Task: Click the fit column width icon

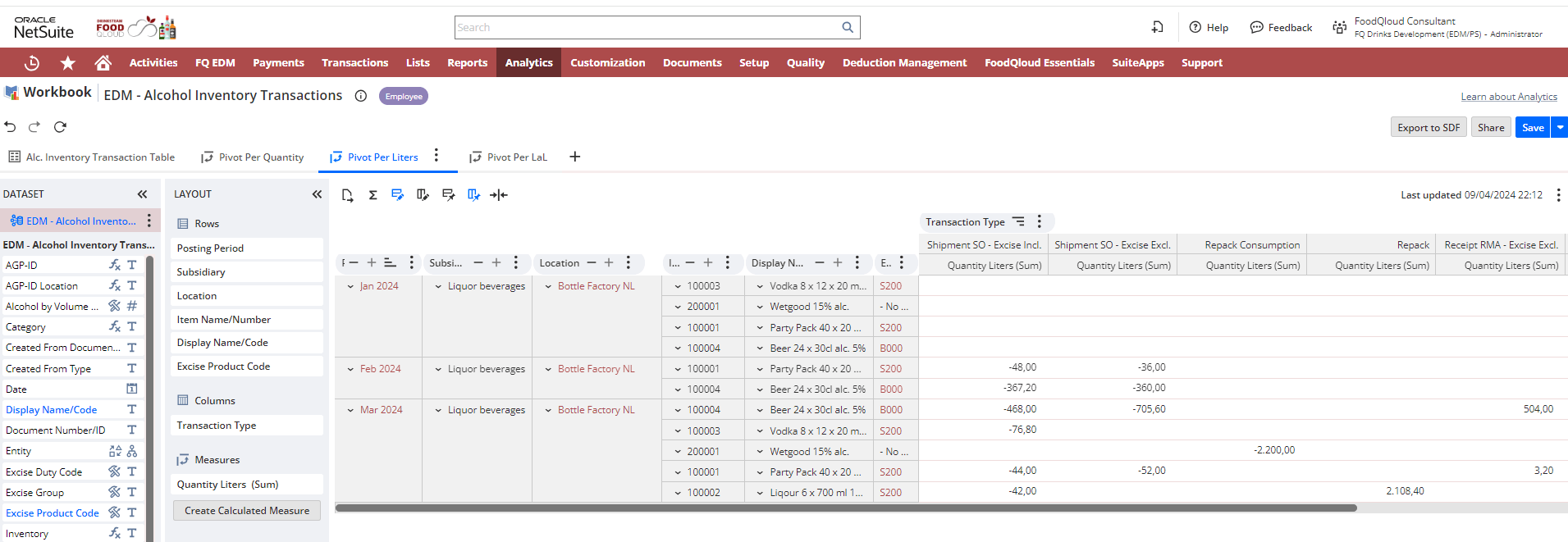Action: 499,195
